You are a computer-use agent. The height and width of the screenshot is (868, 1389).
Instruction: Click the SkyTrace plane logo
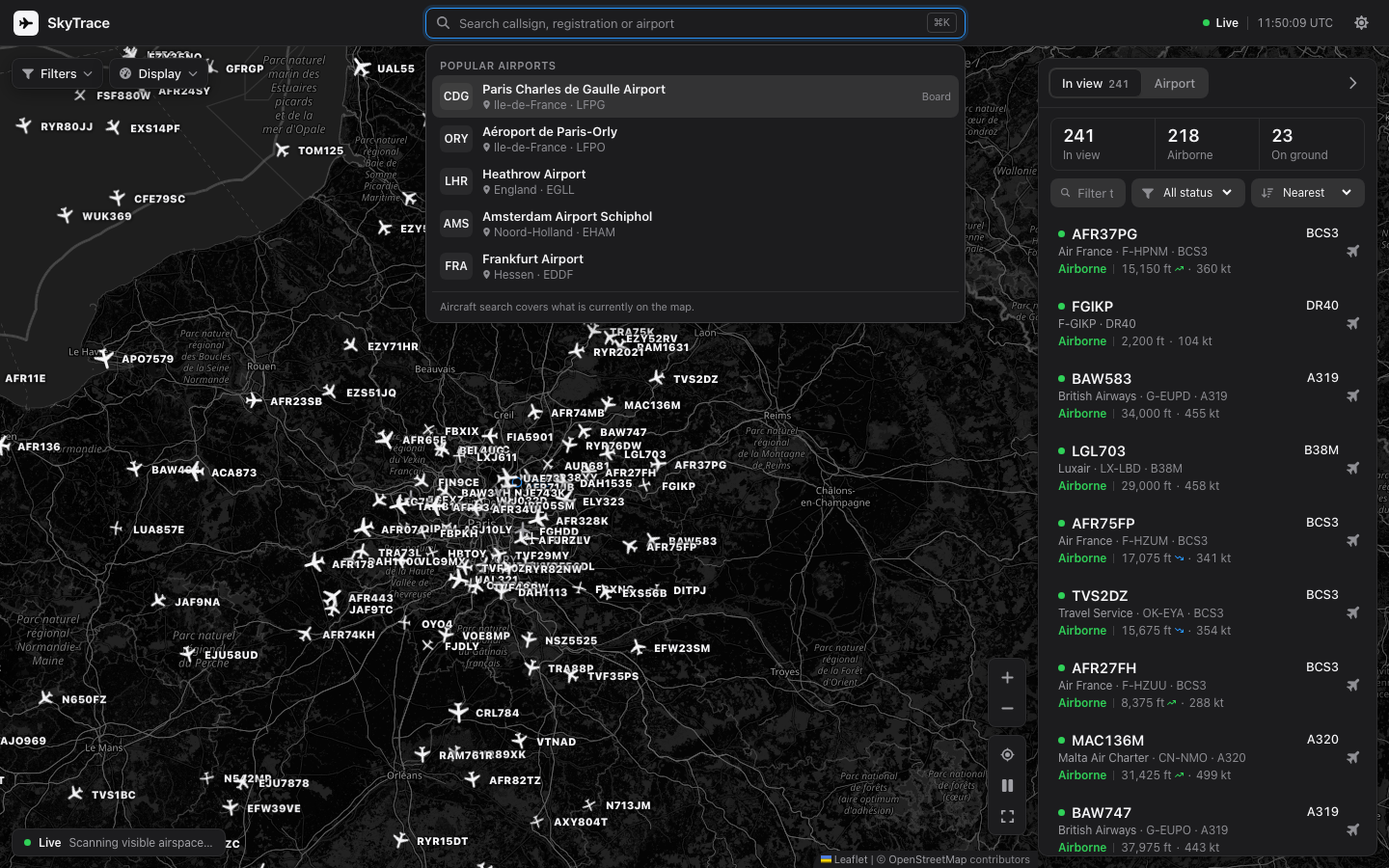26,23
